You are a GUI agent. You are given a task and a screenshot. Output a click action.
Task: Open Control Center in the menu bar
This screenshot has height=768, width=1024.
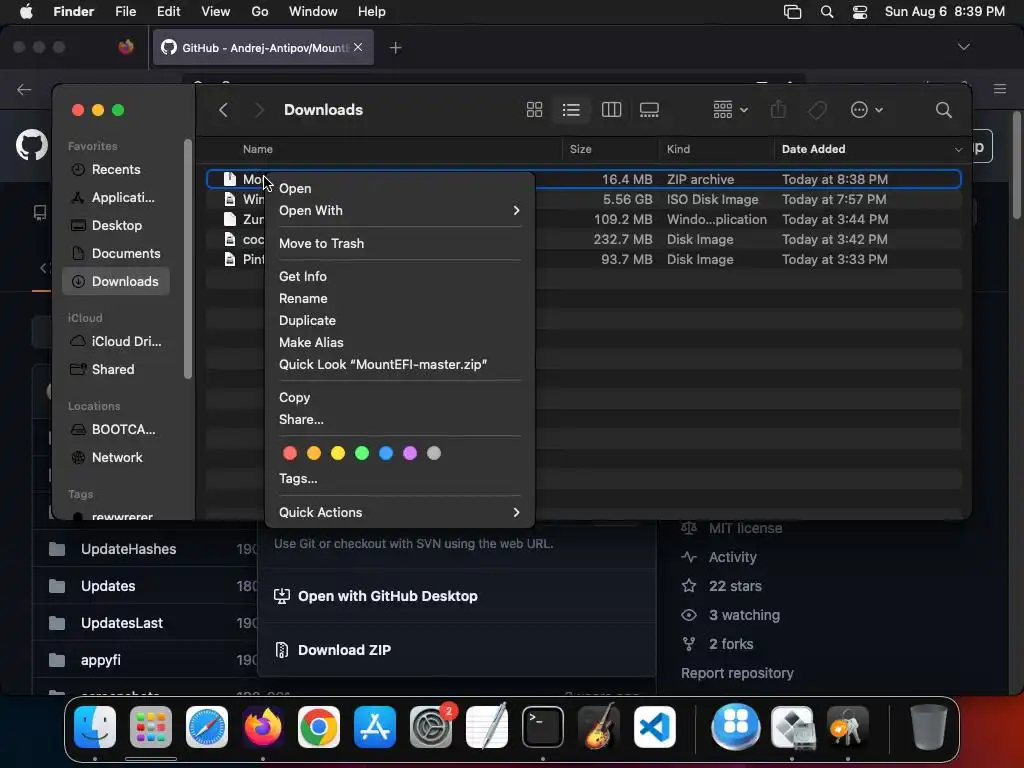pyautogui.click(x=860, y=12)
